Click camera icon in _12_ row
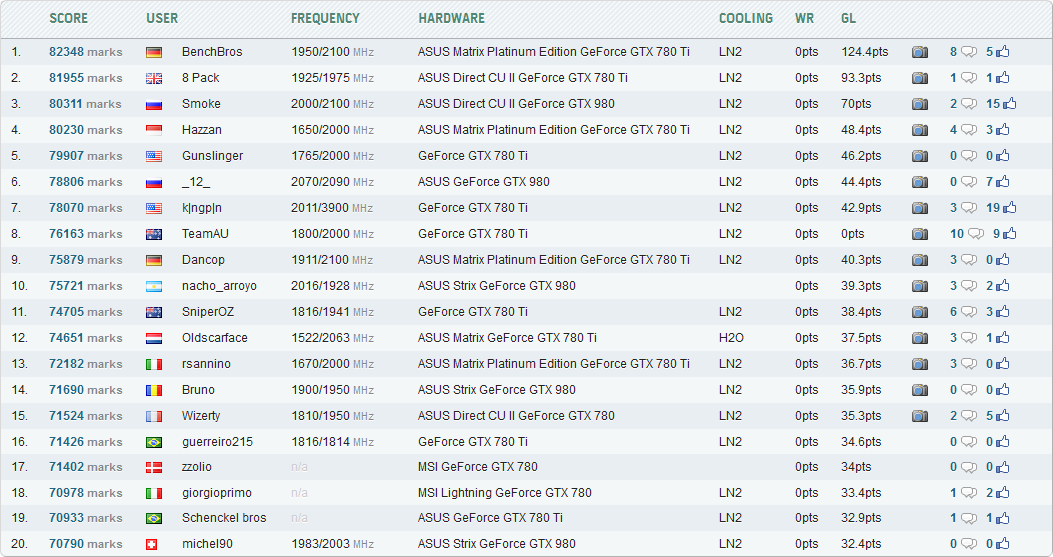Image resolution: width=1053 pixels, height=557 pixels. (x=920, y=182)
